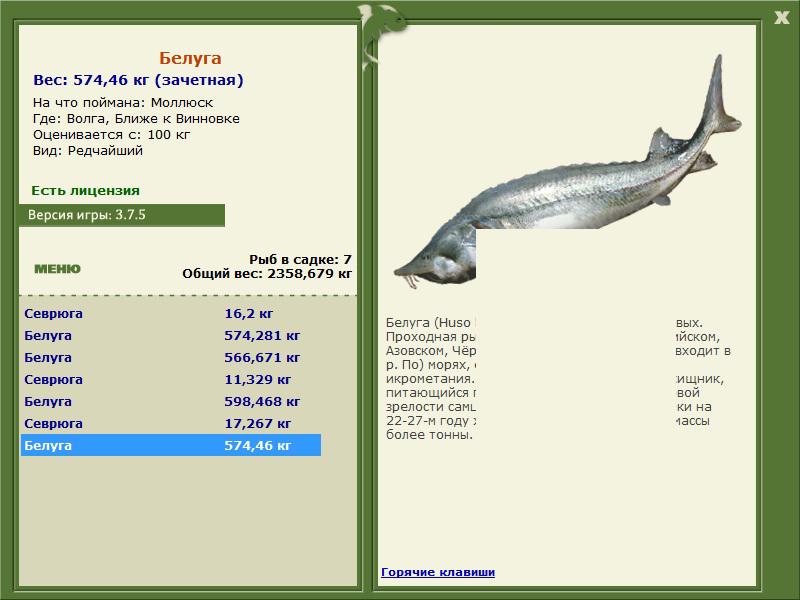Click the beluga sturgeon picture

tap(568, 173)
